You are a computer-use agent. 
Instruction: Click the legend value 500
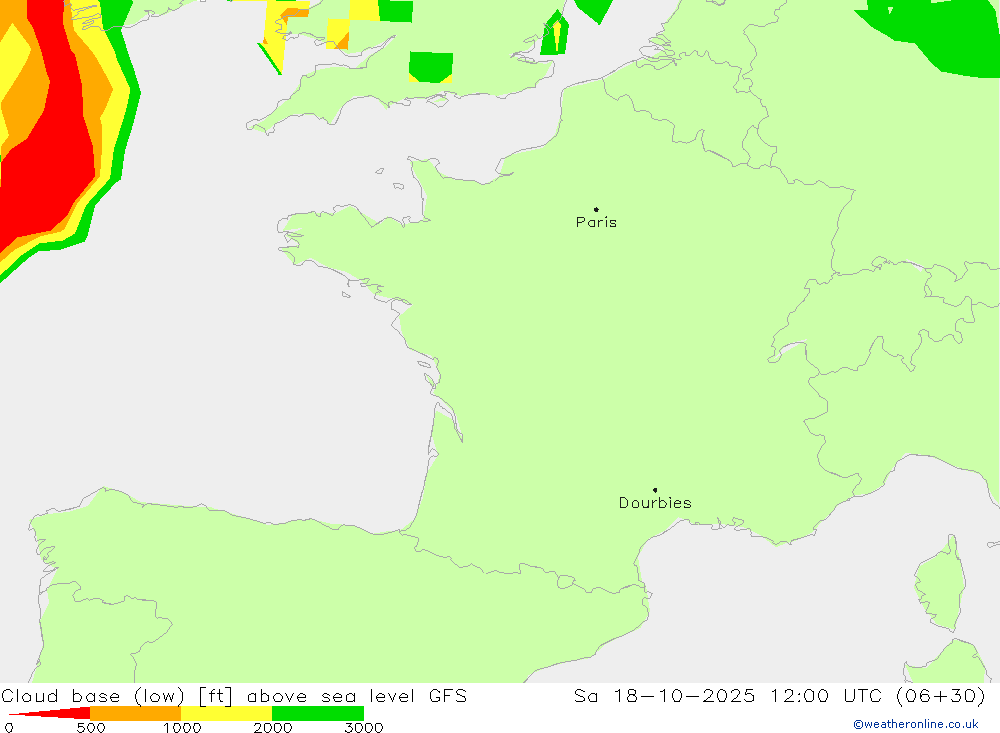[91, 727]
